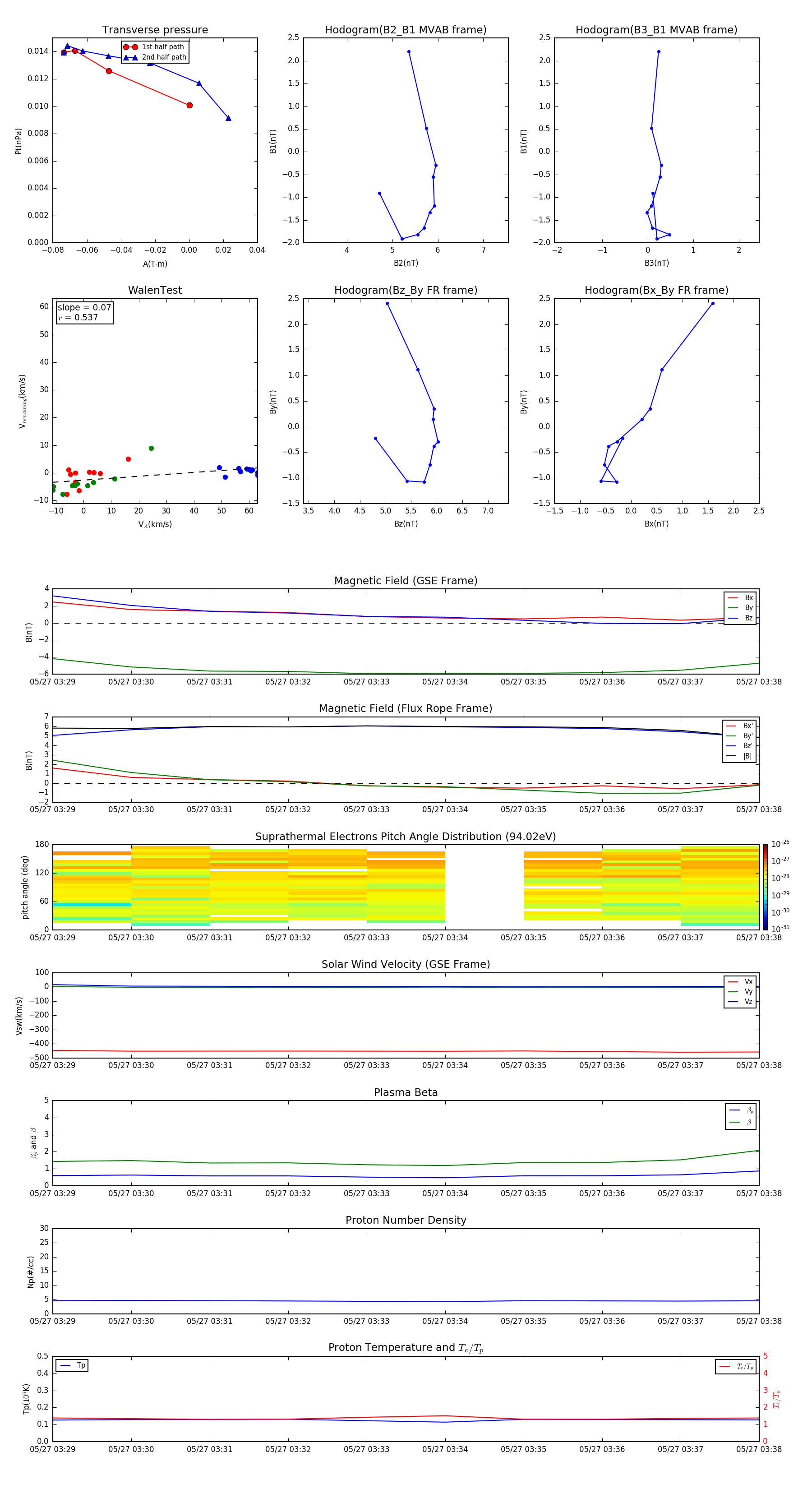Click the 'Pt(nPa)' y-axis label
812x1489 pixels.
click(x=18, y=141)
